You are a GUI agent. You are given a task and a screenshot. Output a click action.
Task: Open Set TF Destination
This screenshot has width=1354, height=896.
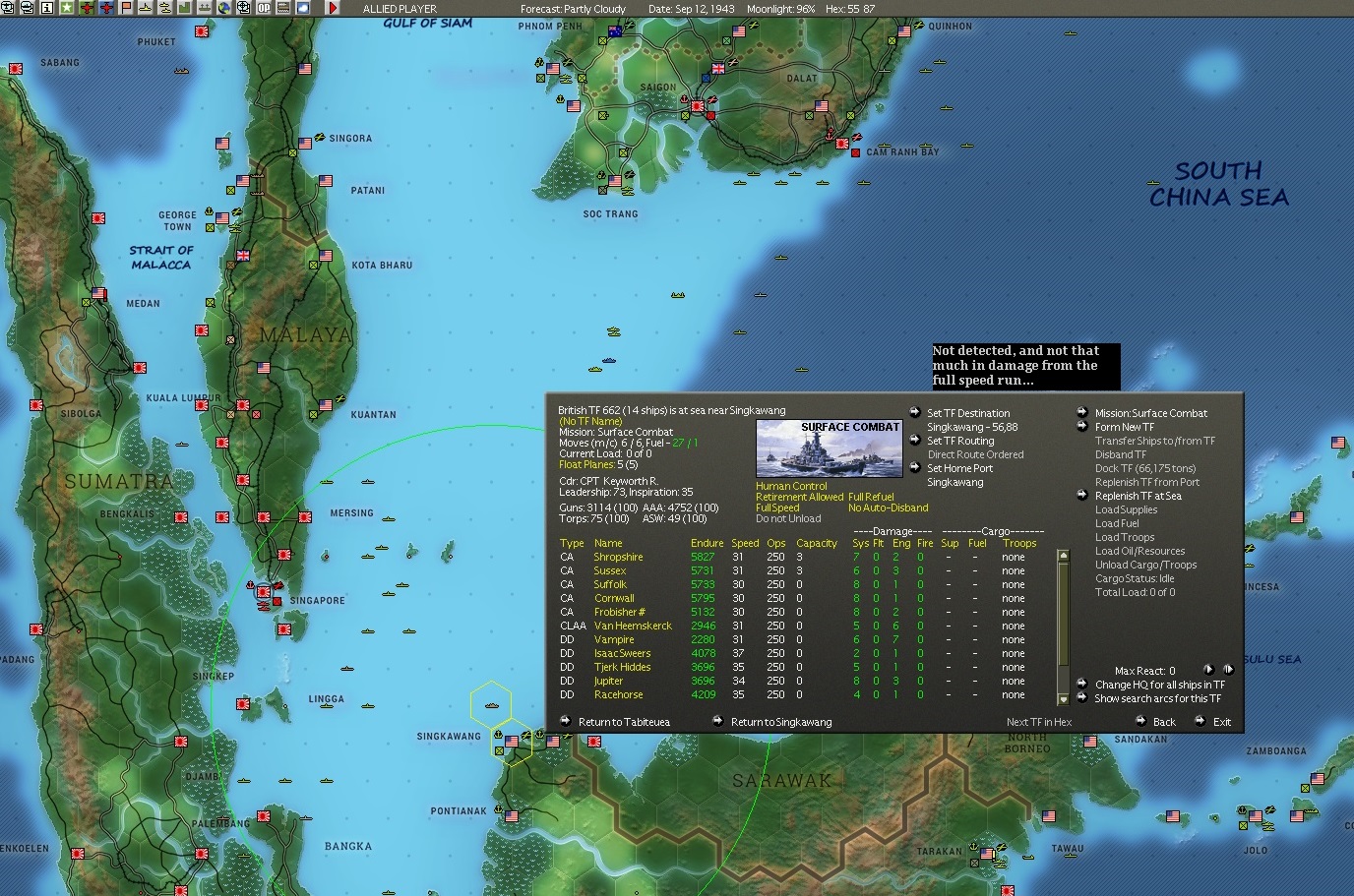point(968,413)
